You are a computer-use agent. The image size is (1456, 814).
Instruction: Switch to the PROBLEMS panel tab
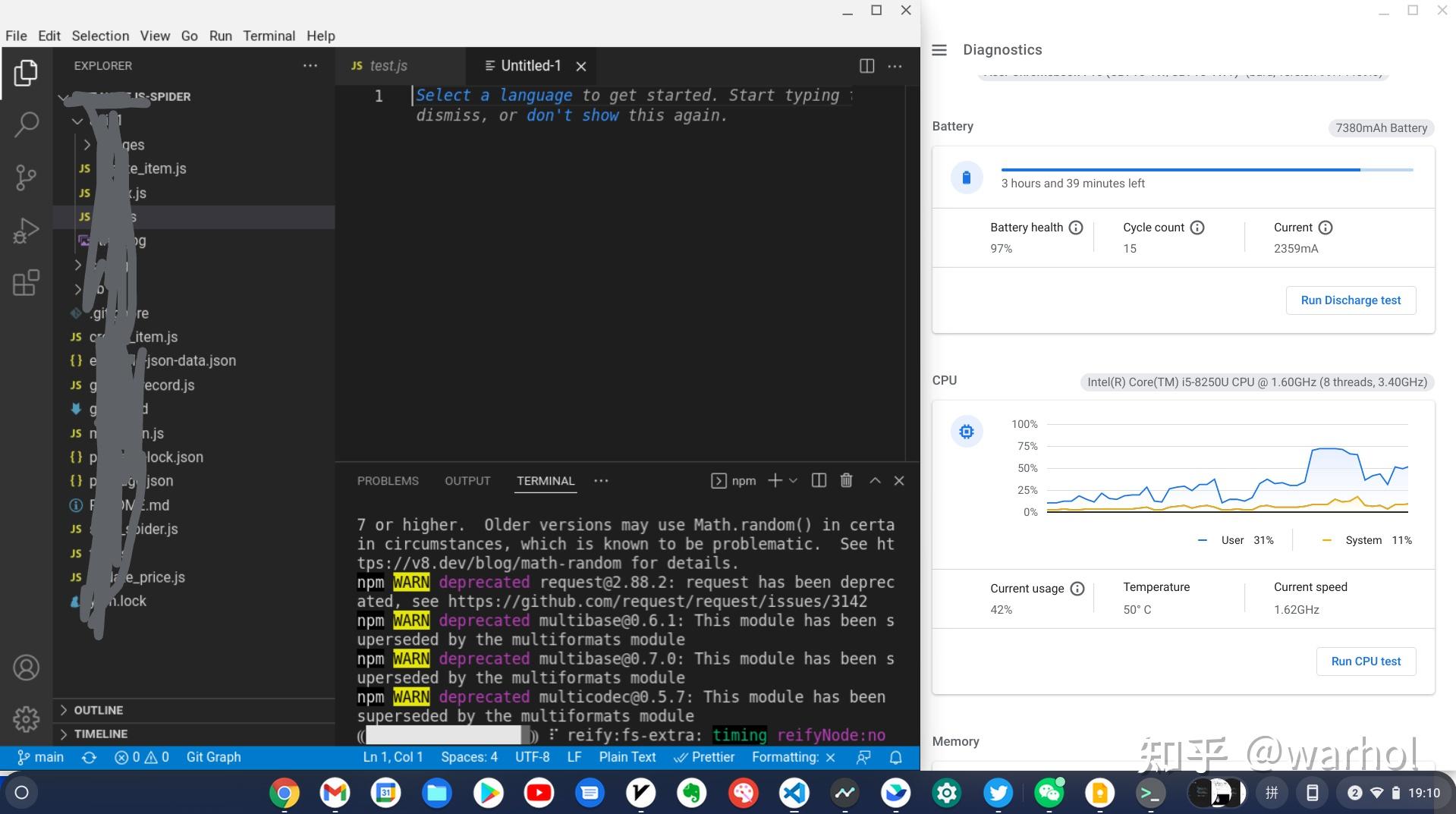pyautogui.click(x=388, y=481)
